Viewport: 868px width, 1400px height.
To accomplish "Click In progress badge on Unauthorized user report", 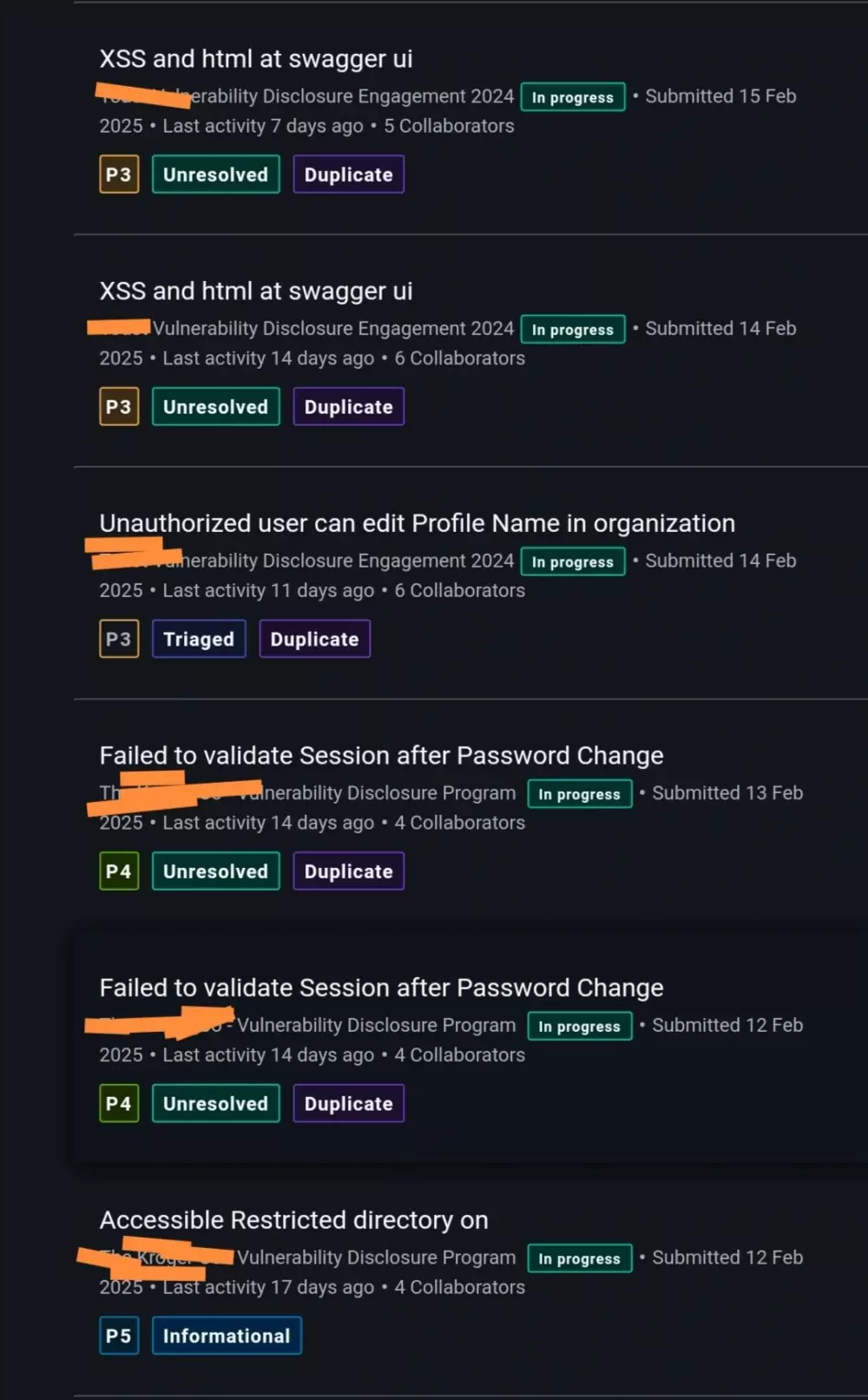I will [573, 562].
